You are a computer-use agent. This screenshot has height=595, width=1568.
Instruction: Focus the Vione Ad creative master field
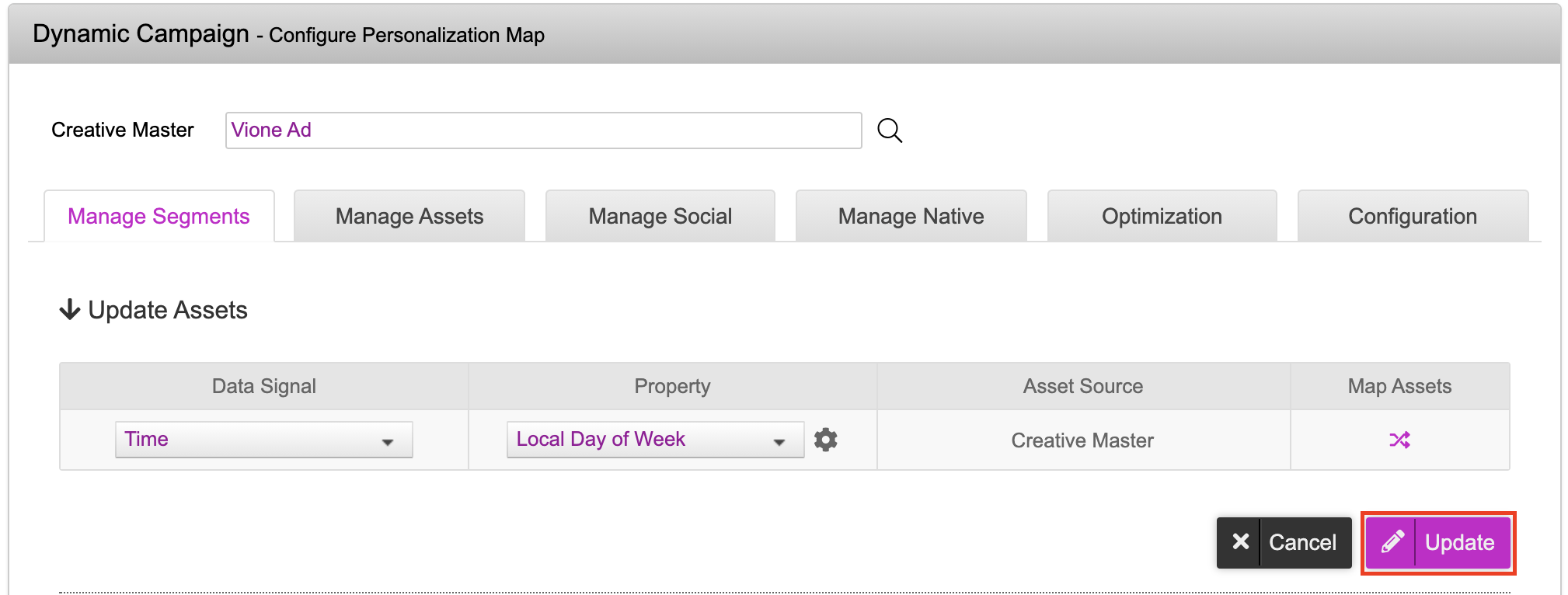pos(543,130)
